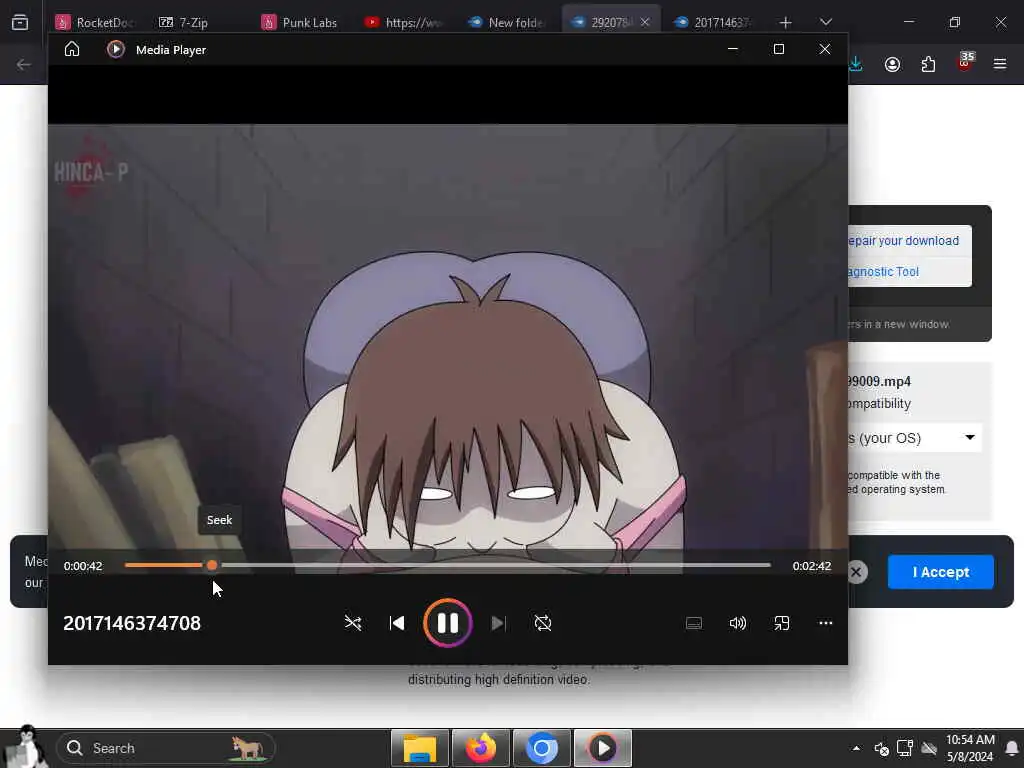1024x768 pixels.
Task: Click the I Accept button
Action: [940, 572]
